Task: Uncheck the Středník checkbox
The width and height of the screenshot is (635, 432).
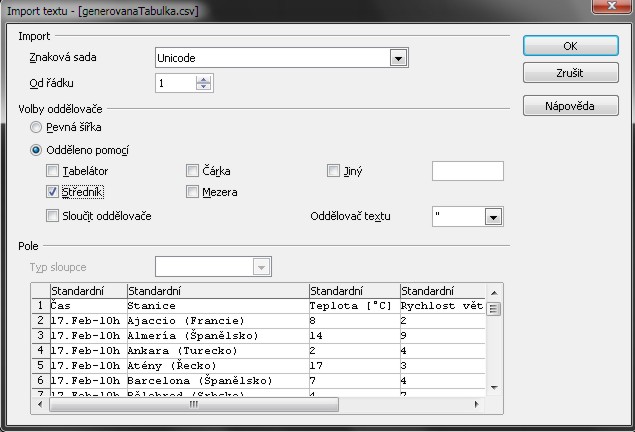Action: click(x=53, y=192)
